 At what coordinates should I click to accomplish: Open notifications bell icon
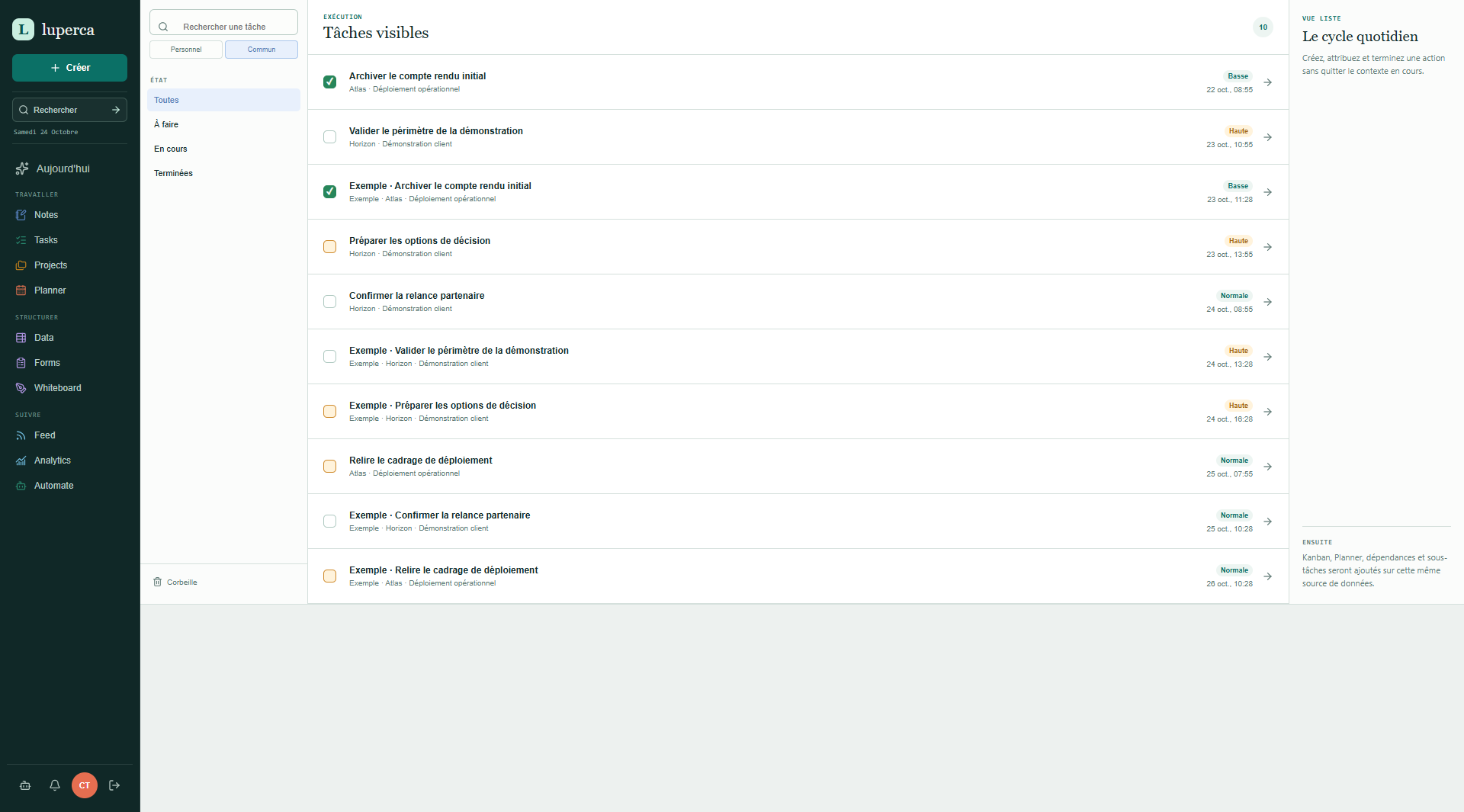coord(55,785)
